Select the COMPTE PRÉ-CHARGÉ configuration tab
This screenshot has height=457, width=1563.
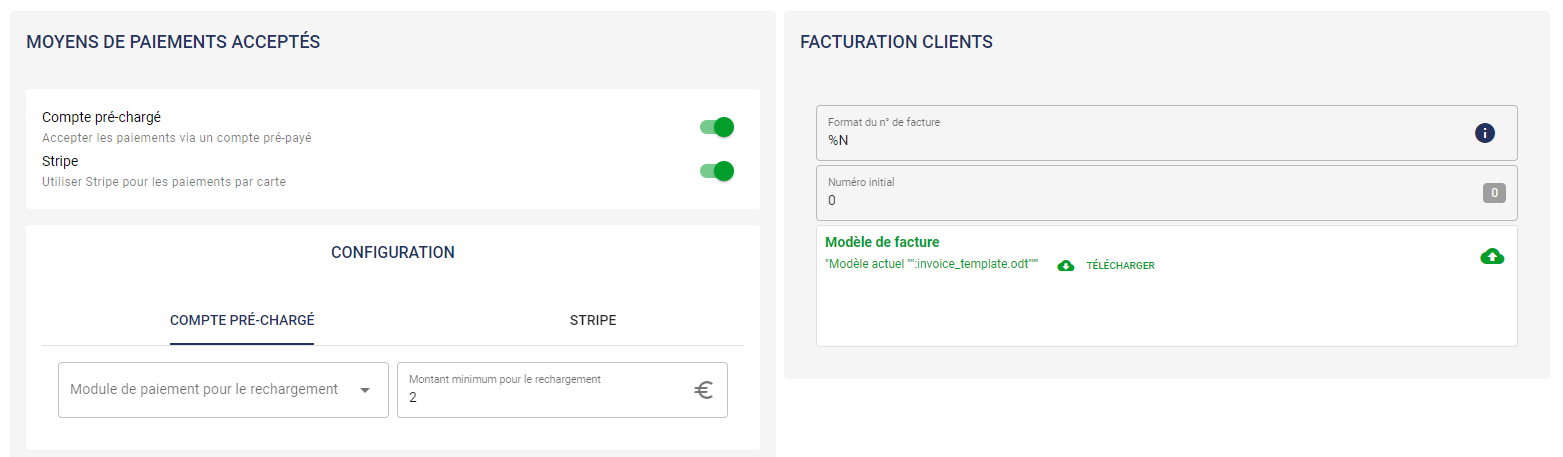(x=242, y=320)
